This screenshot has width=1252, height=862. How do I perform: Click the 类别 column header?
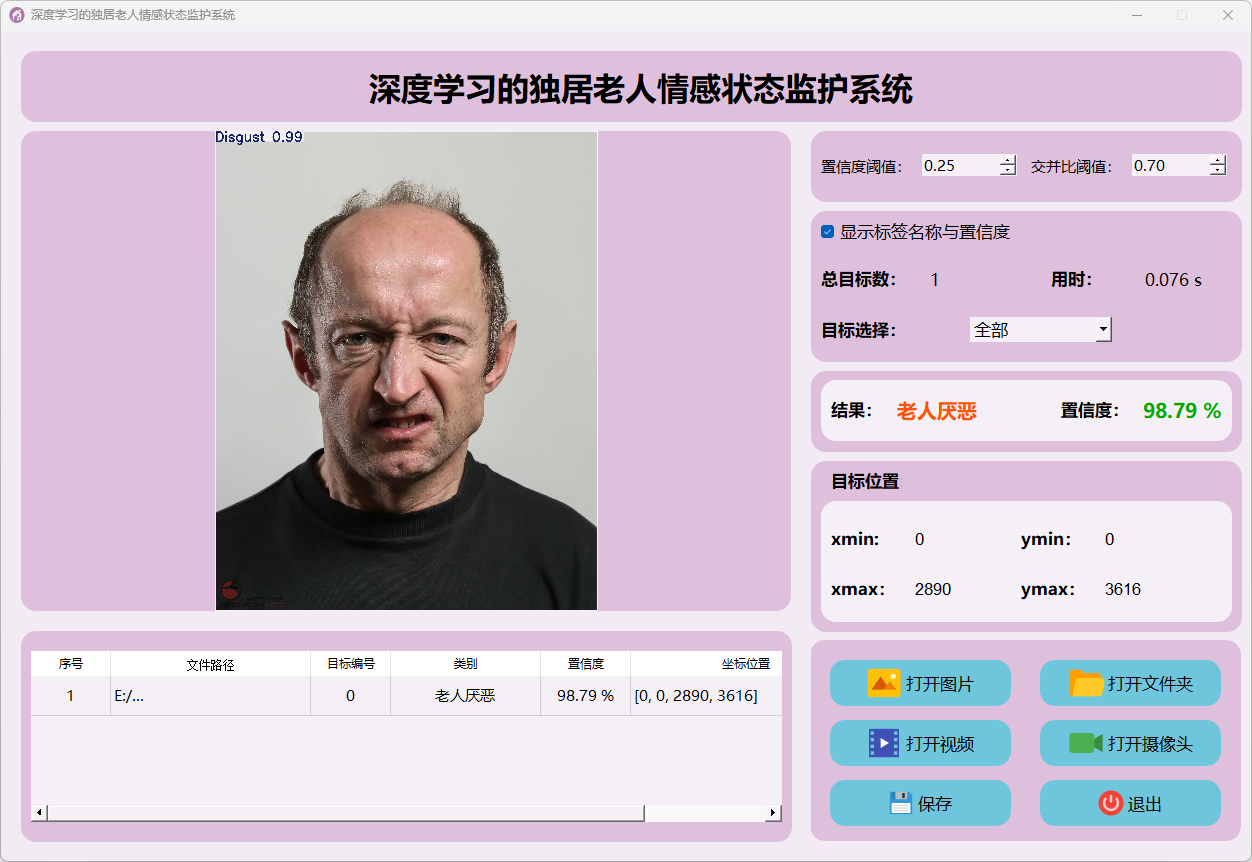pos(465,664)
